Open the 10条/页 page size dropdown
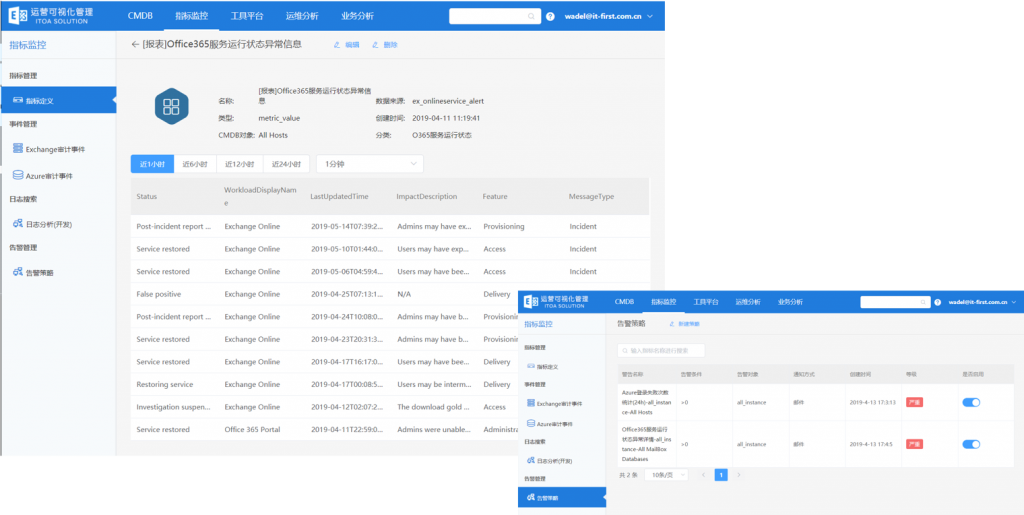Viewport: 1024px width, 515px height. [666, 475]
